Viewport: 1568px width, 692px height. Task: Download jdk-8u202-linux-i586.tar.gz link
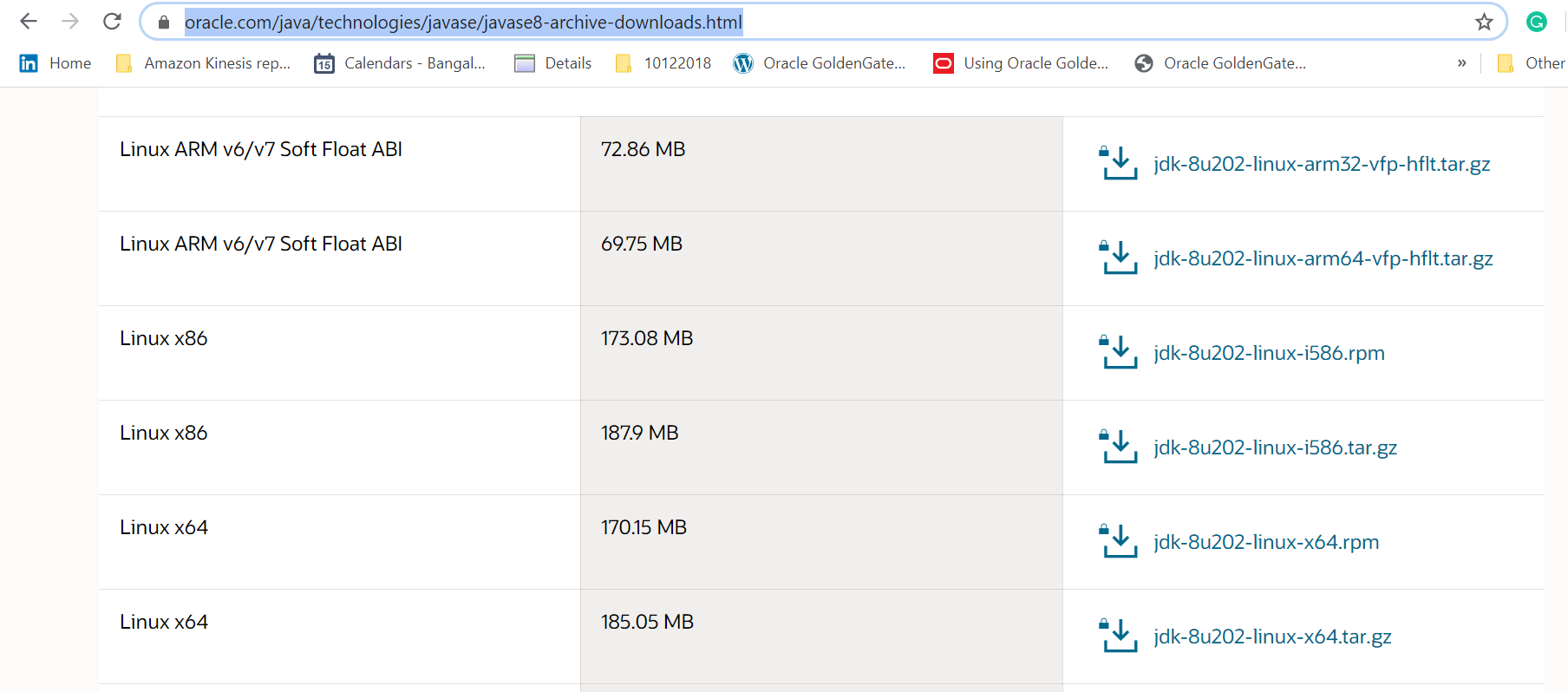click(1275, 447)
